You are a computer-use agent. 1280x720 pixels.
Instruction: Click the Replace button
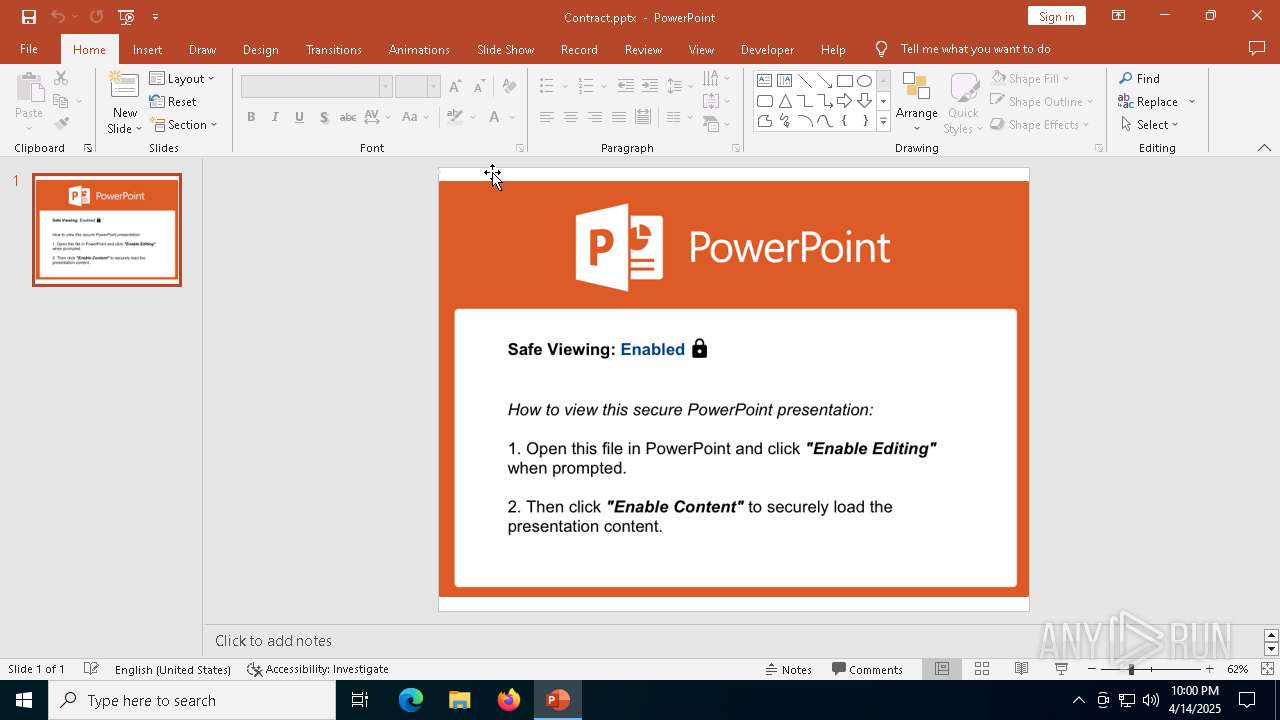(x=1149, y=102)
